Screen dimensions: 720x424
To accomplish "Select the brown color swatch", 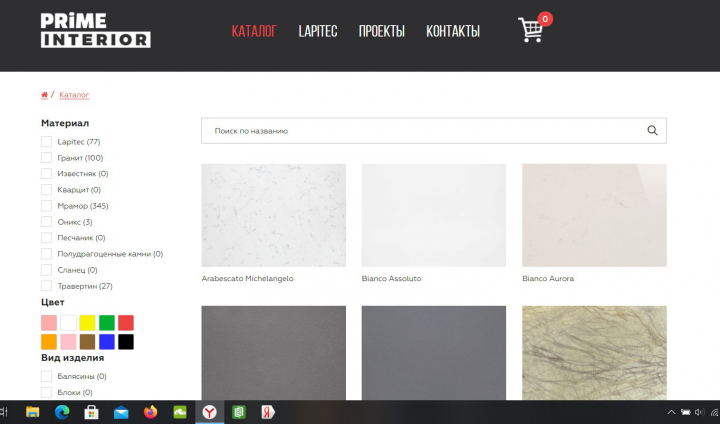I will (x=87, y=342).
